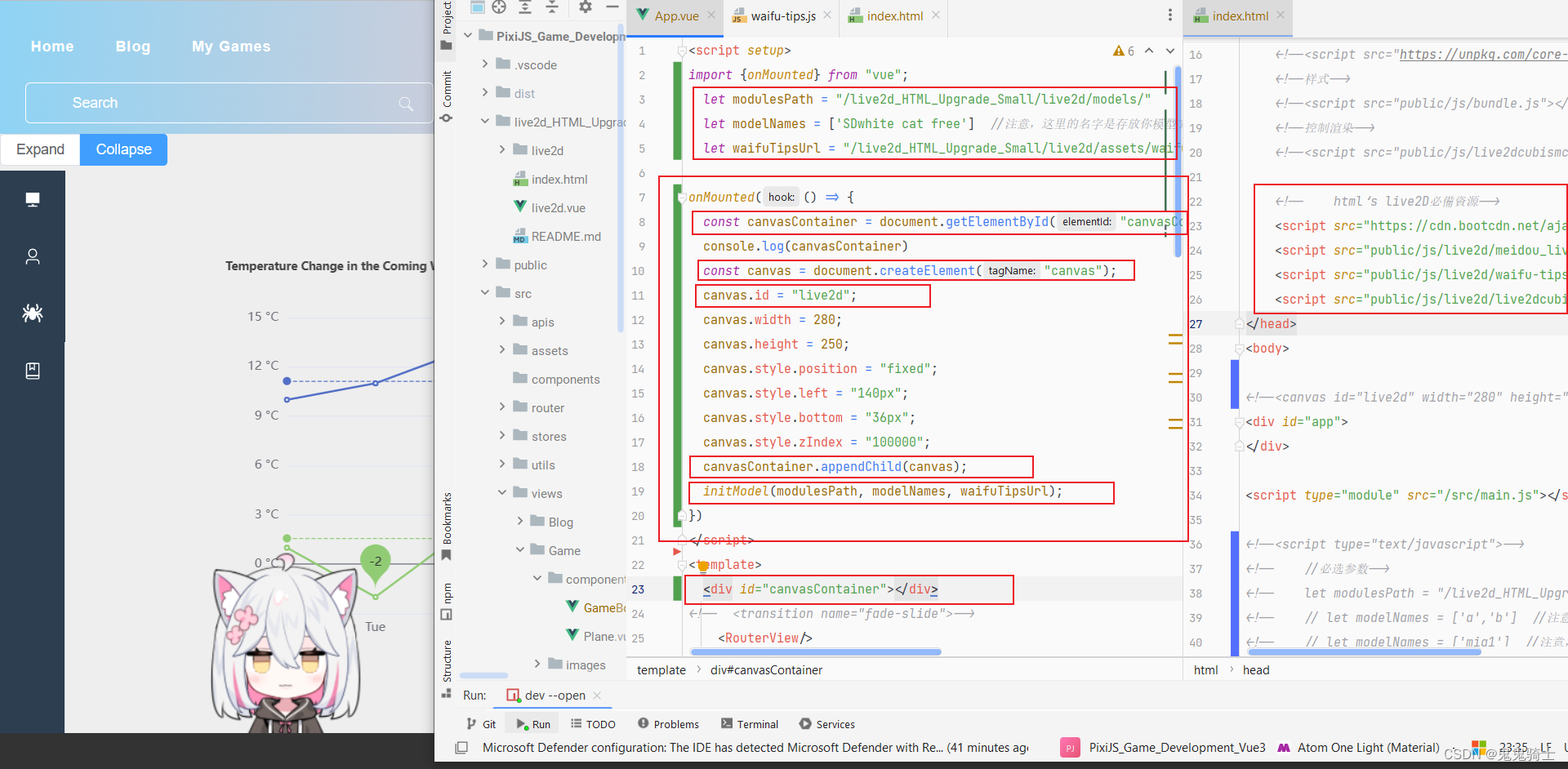Open the Project tool window stripe
This screenshot has width=1568, height=769.
tap(447, 26)
